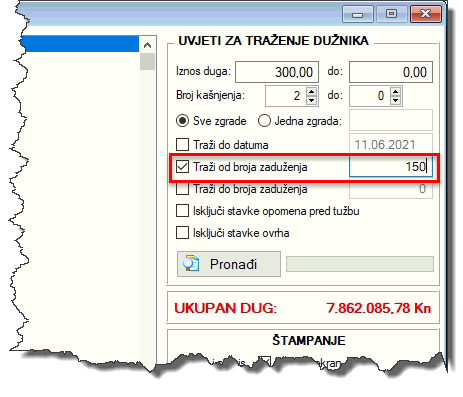463x397 pixels.
Task: Enable the Traži do datuma checkbox
Action: (182, 145)
